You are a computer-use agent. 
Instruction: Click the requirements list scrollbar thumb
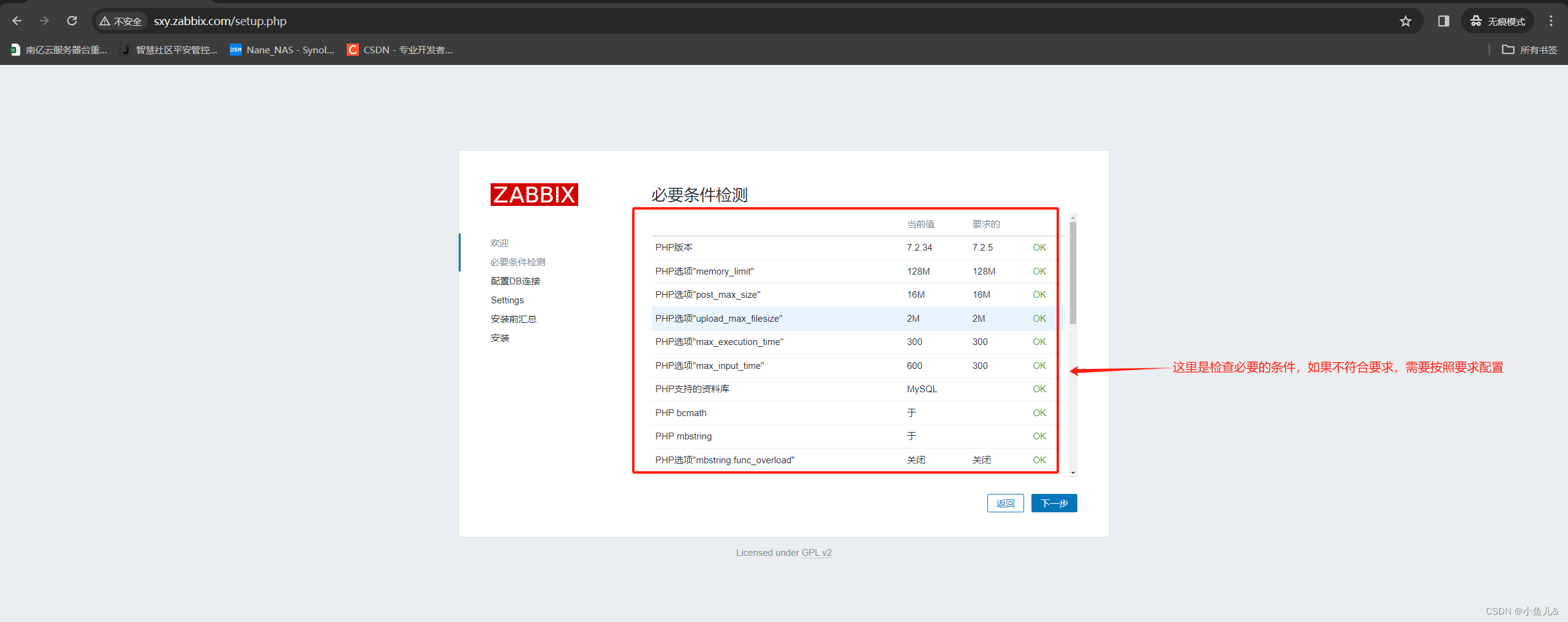1073,273
